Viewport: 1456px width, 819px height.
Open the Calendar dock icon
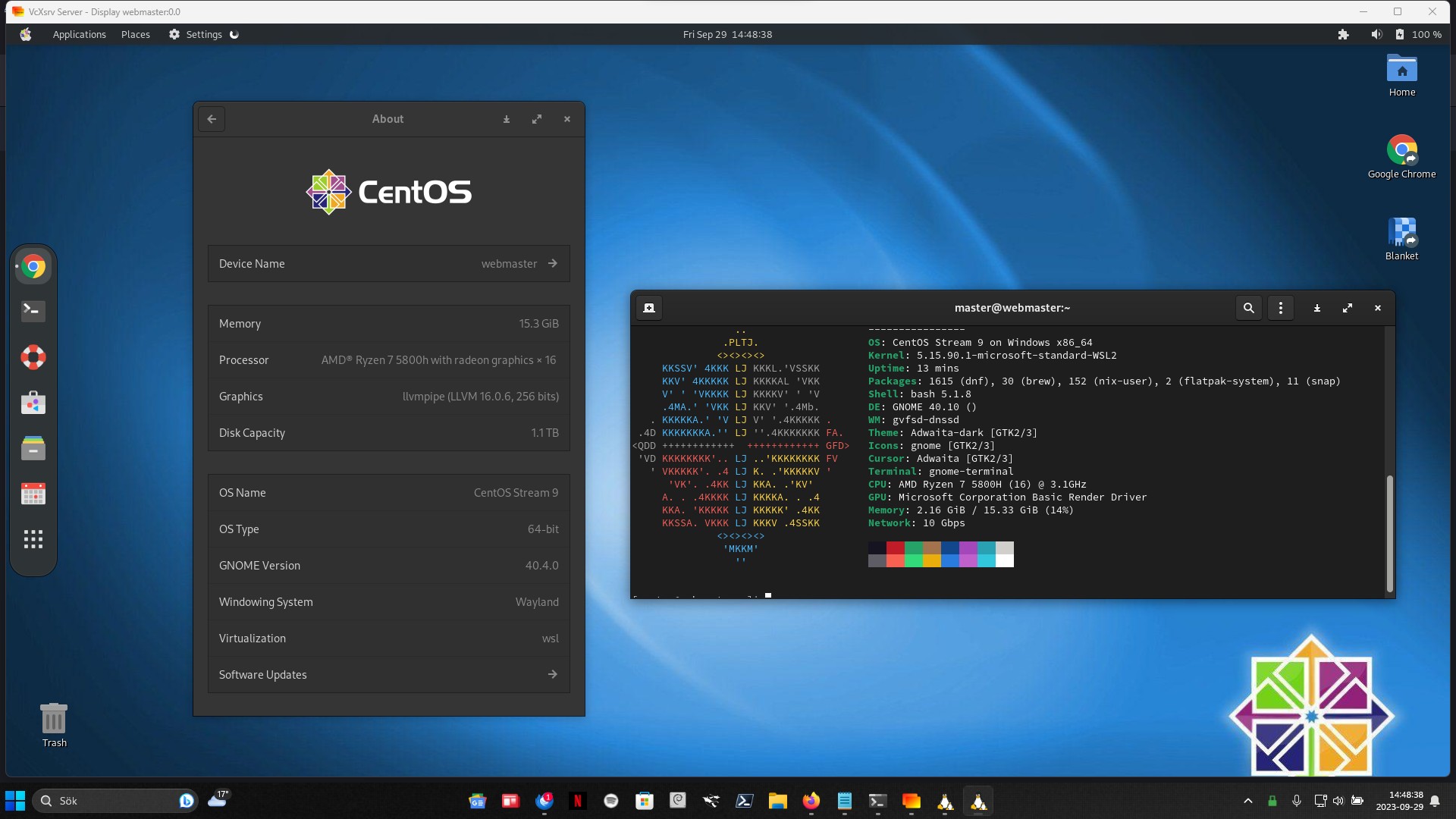(33, 494)
